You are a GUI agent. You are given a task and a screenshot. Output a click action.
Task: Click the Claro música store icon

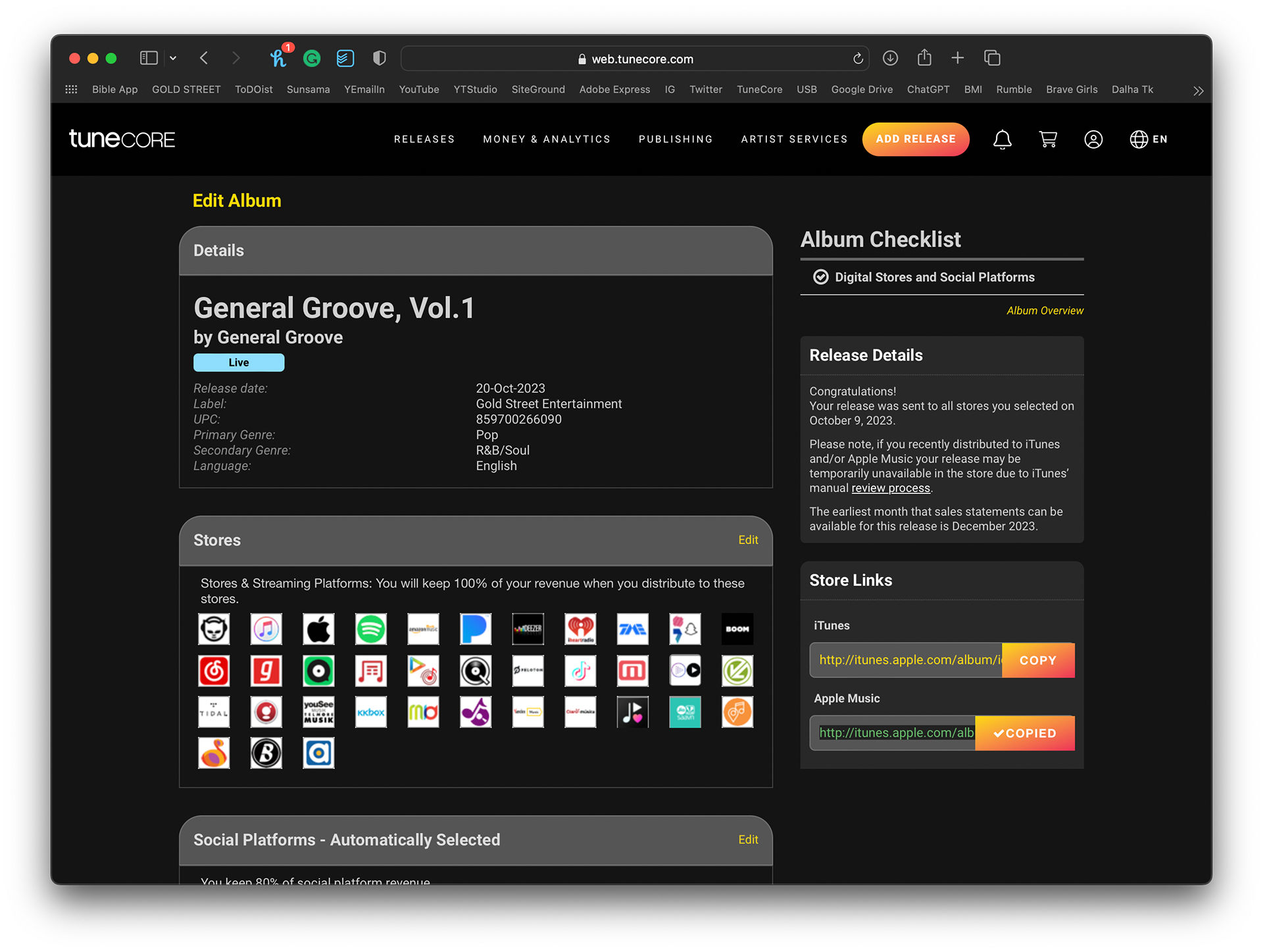point(580,713)
